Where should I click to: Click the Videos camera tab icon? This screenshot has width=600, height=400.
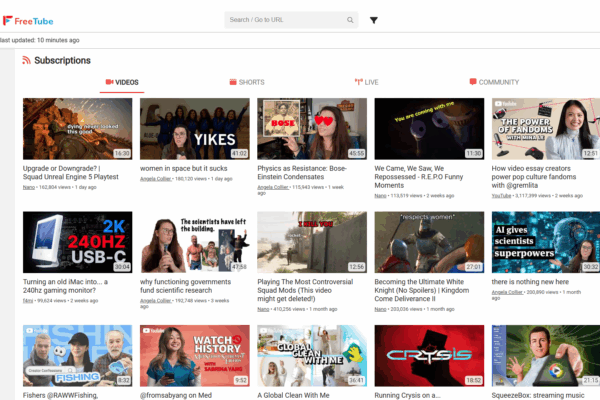pos(108,82)
